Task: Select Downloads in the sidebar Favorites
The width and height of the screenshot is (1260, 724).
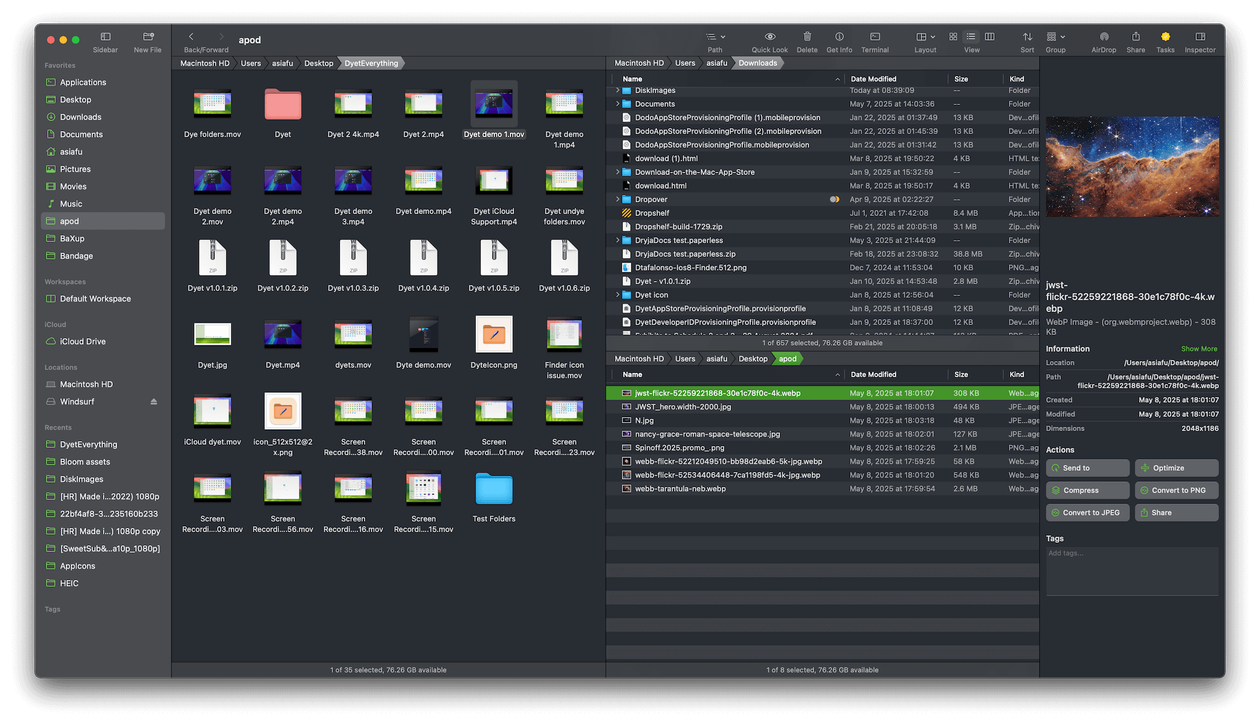Action: click(80, 117)
